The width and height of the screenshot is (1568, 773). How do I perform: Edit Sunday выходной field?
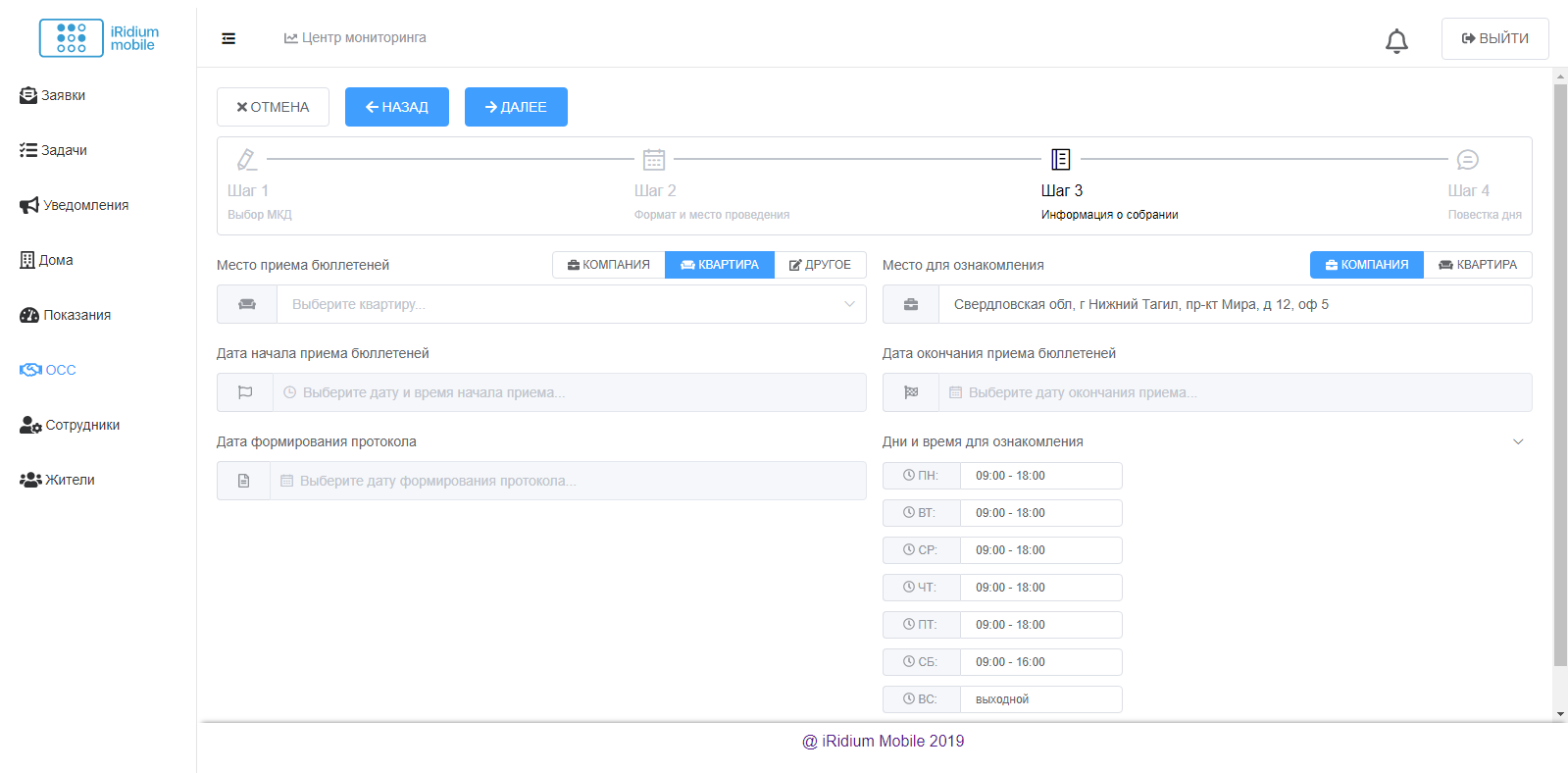[1041, 699]
